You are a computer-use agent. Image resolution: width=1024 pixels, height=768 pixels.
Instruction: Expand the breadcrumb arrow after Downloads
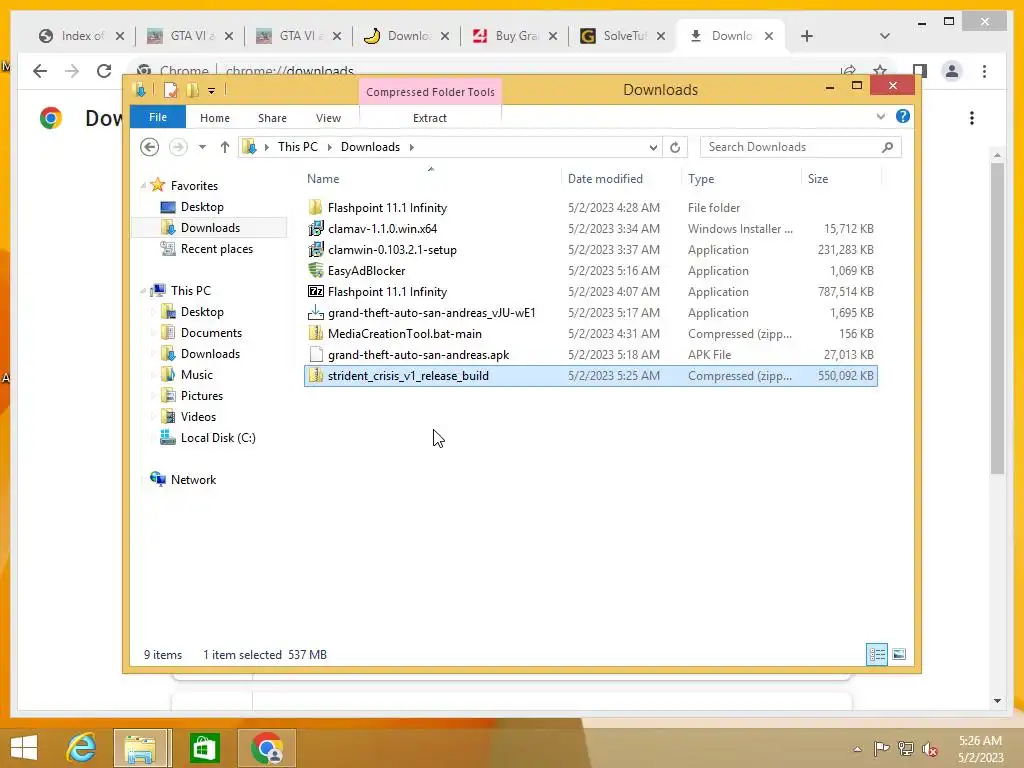click(x=411, y=147)
